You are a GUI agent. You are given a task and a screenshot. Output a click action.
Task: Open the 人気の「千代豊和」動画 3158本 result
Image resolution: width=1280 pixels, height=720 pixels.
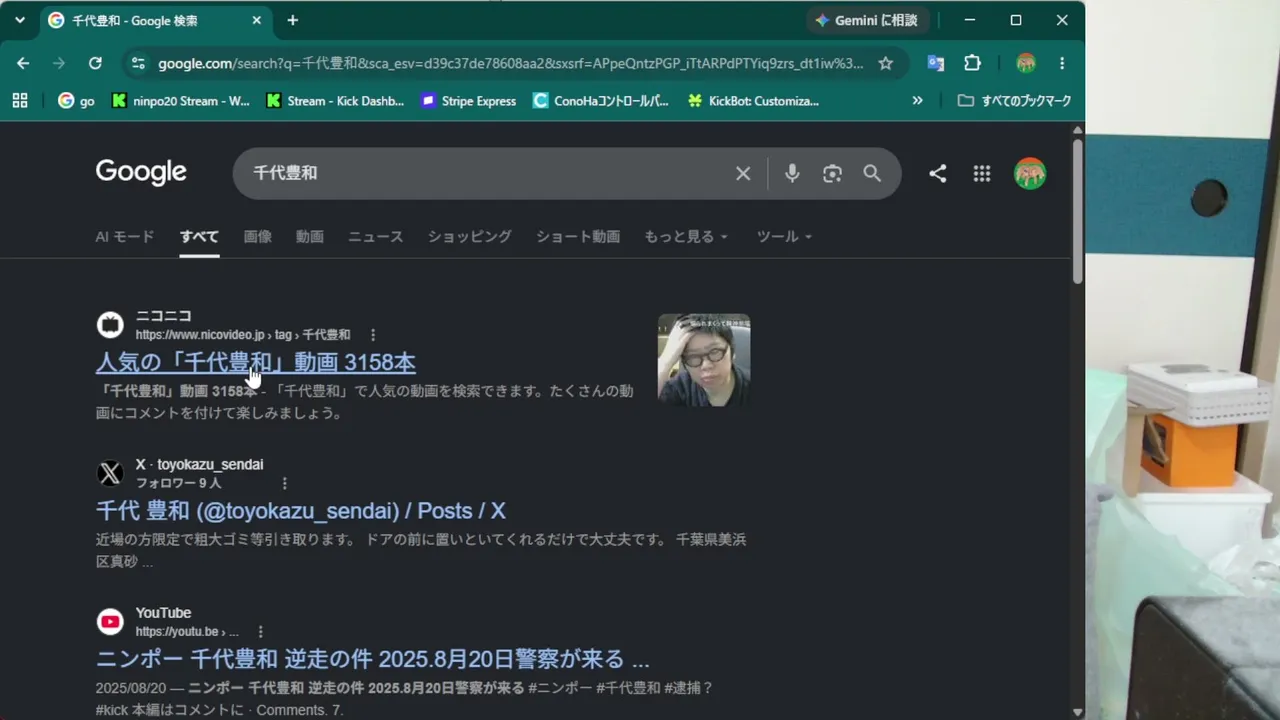pos(256,362)
